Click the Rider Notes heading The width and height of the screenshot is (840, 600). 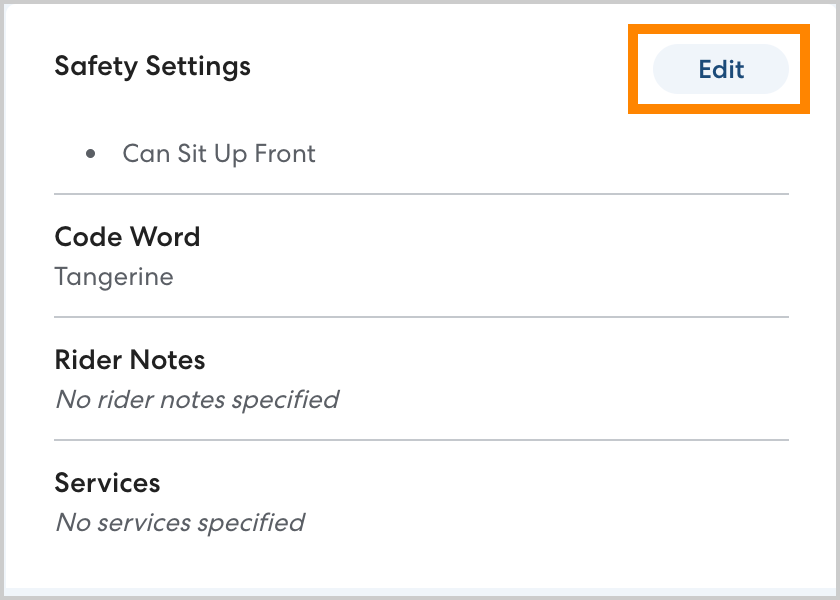click(130, 360)
